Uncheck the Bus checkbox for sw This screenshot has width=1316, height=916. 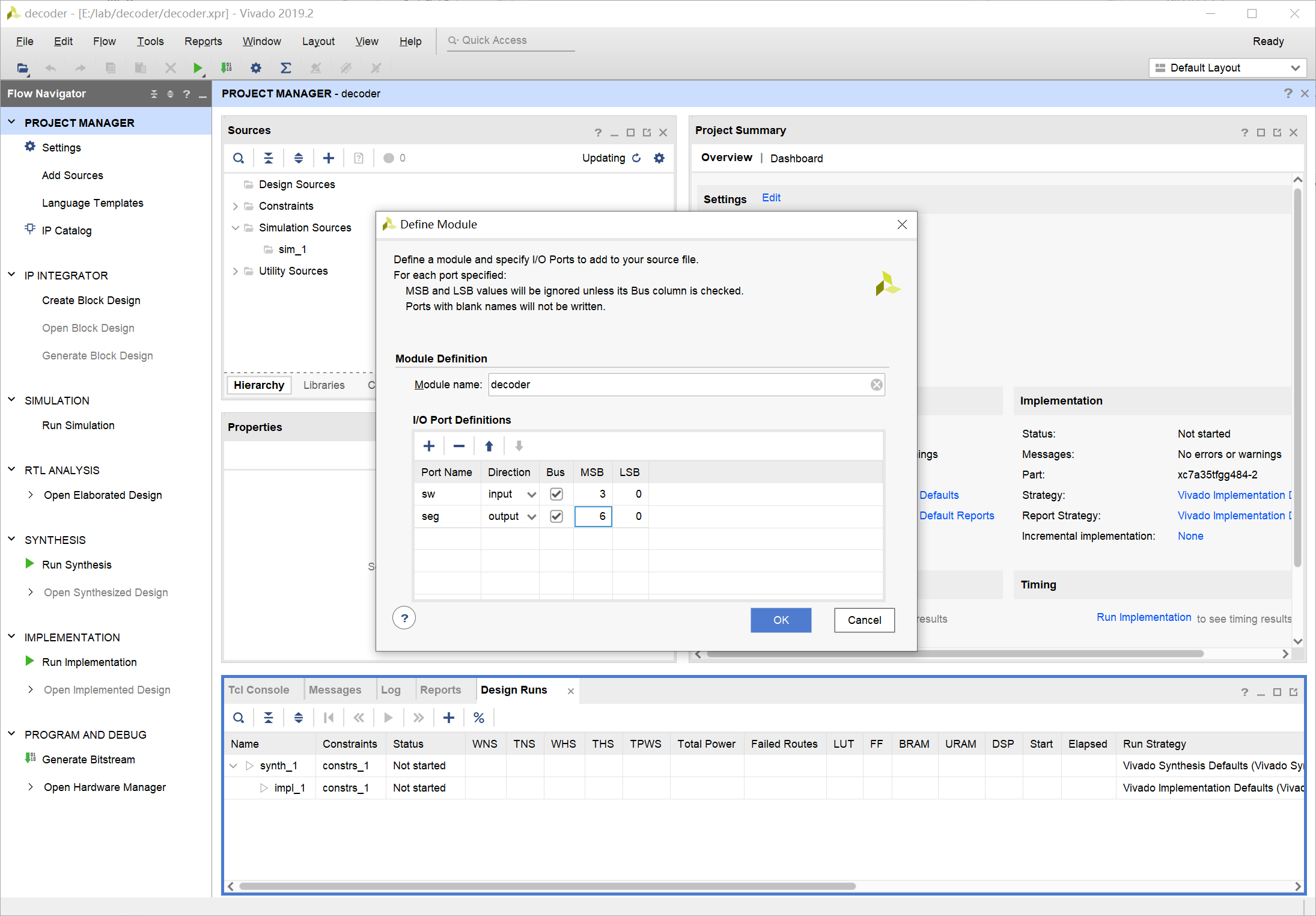(556, 494)
